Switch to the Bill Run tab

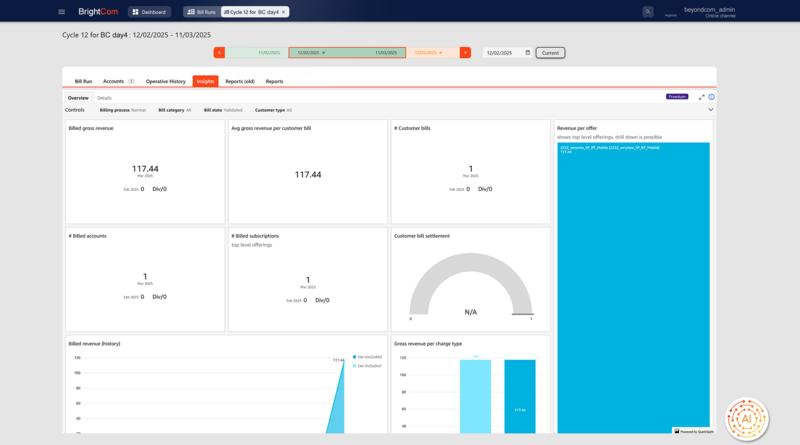83,81
